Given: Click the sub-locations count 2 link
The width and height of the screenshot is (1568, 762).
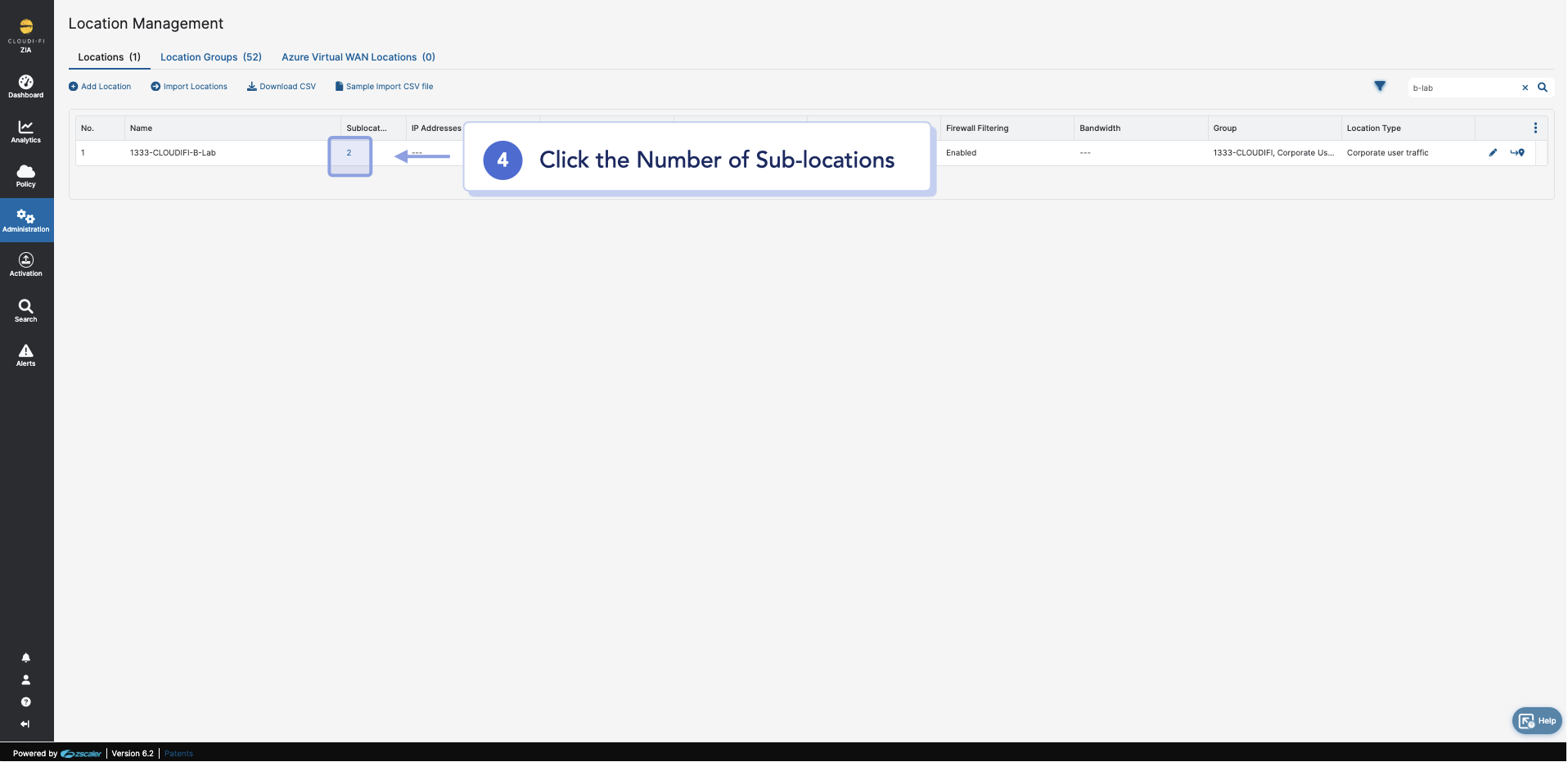Looking at the screenshot, I should 349,153.
